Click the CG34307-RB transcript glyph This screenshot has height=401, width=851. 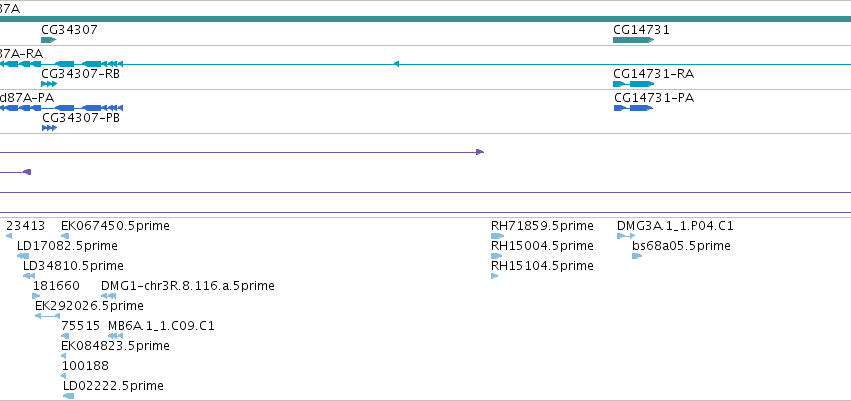pyautogui.click(x=49, y=84)
